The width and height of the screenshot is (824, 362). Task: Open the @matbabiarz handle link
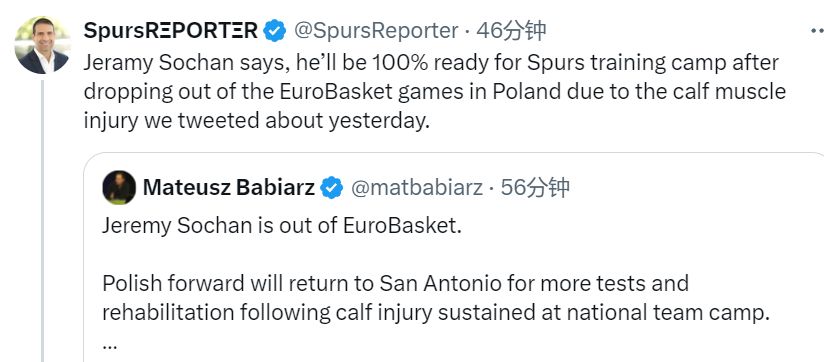click(x=417, y=188)
